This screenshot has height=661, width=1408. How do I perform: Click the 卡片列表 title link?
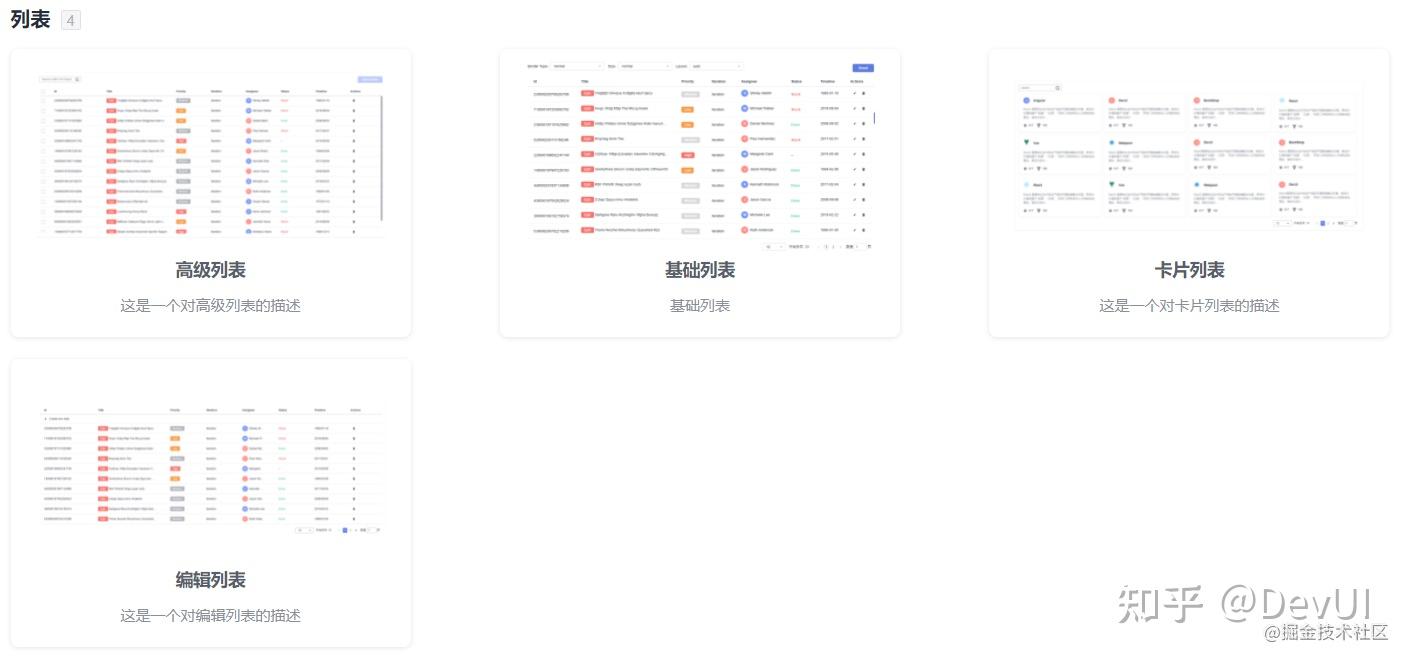click(x=1188, y=269)
